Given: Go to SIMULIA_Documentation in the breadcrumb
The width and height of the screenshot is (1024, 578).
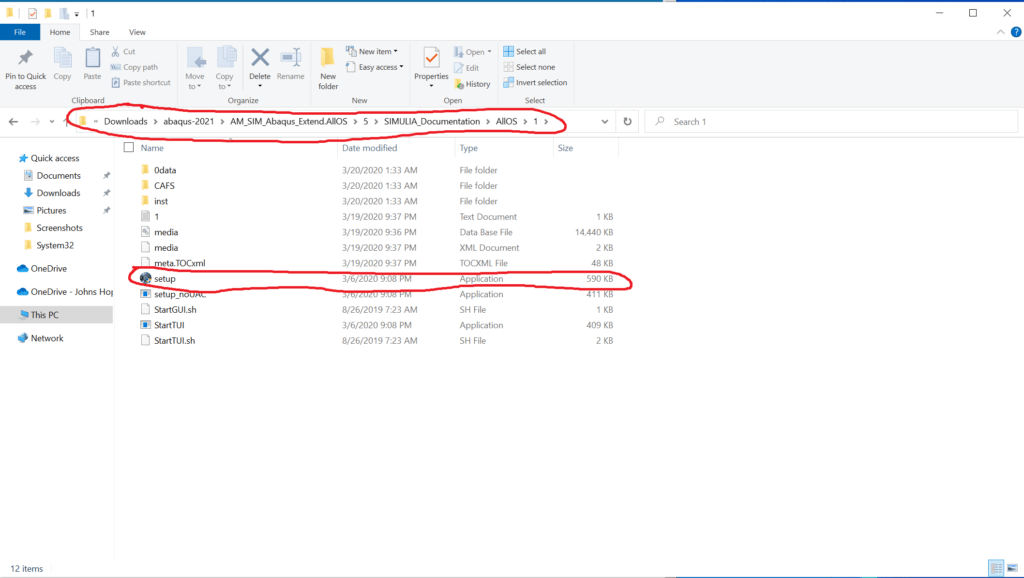Looking at the screenshot, I should pyautogui.click(x=432, y=121).
